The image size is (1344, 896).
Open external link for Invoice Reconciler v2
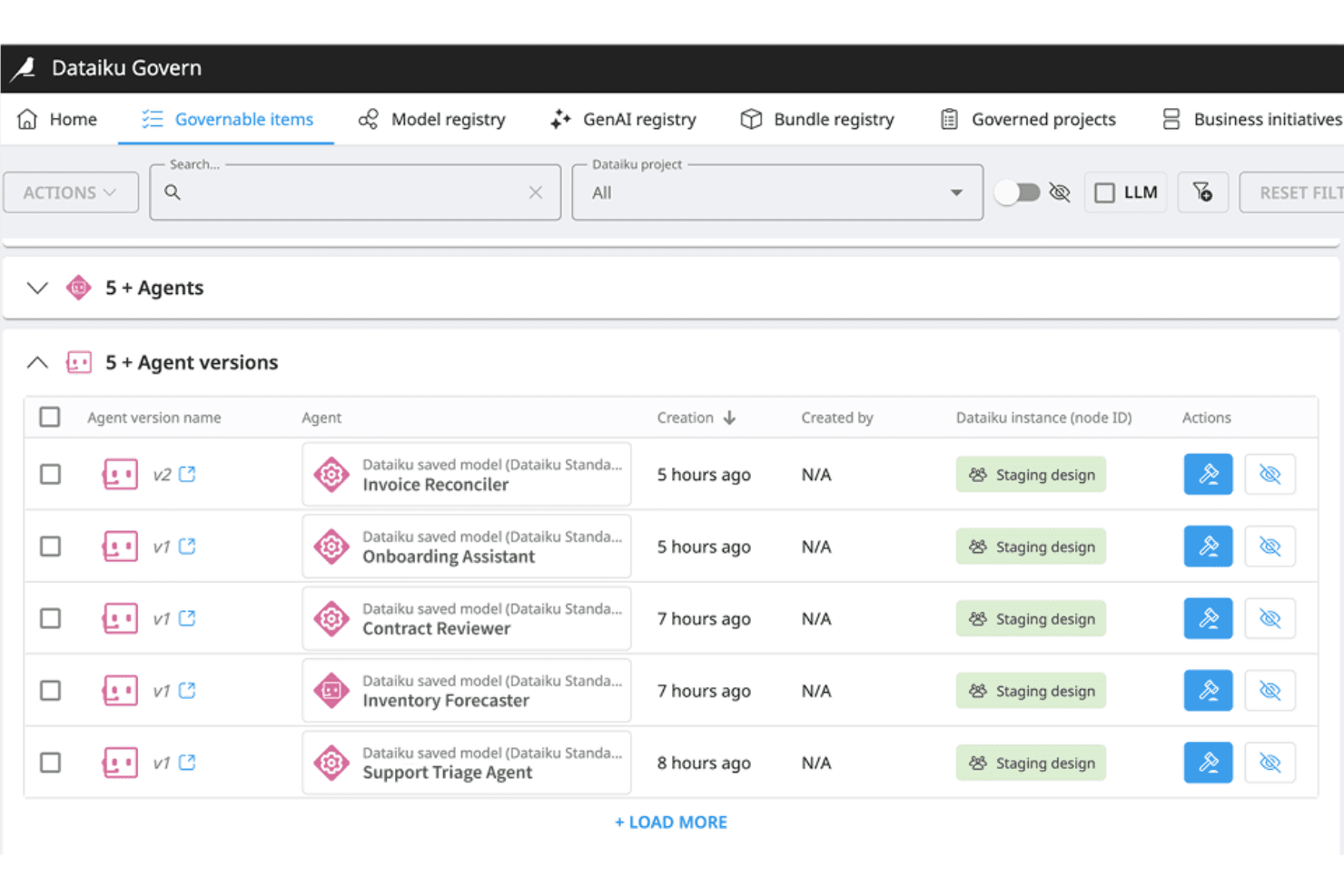[x=187, y=474]
